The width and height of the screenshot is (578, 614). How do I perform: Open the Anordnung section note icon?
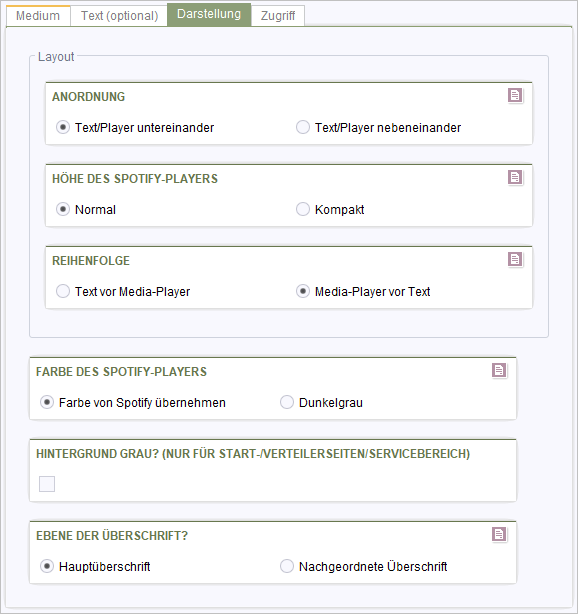[x=515, y=95]
